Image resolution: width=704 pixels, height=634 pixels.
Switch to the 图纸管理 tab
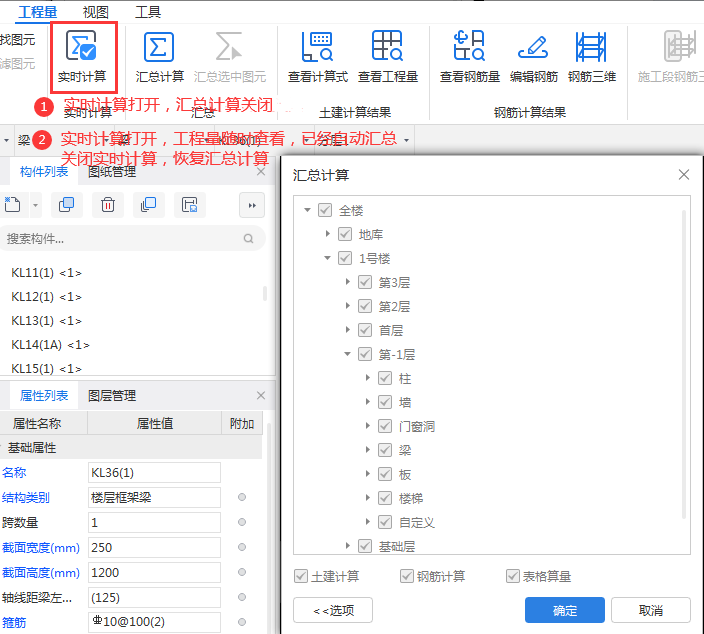[112, 172]
